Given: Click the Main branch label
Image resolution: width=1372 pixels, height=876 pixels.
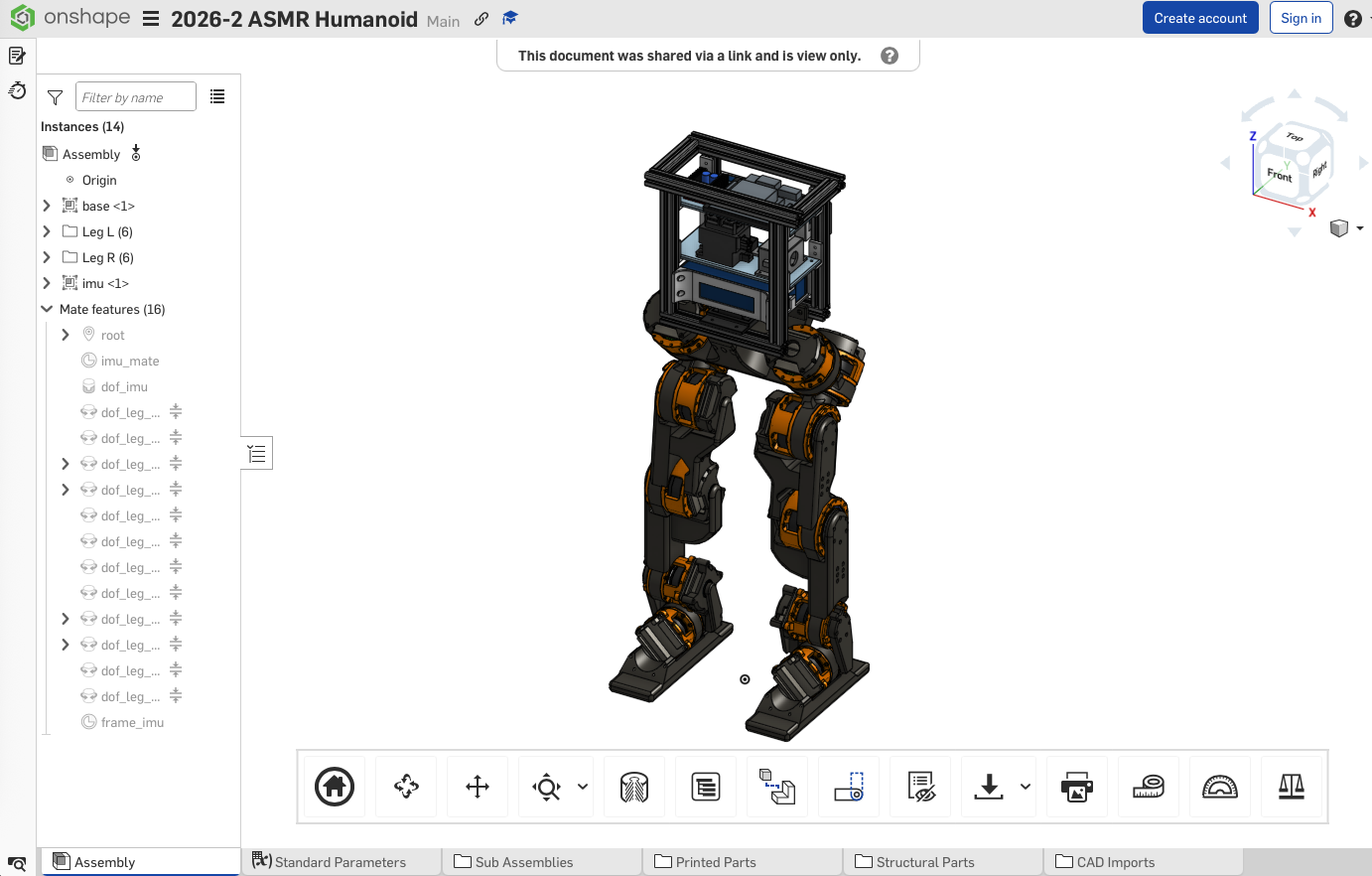Looking at the screenshot, I should pos(444,21).
